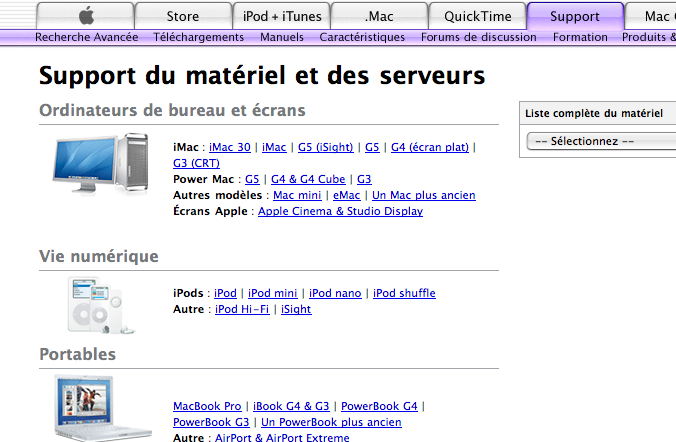Viewport: 676px width, 442px height.
Task: Open Téléchargements in the sub-navigation
Action: (198, 37)
